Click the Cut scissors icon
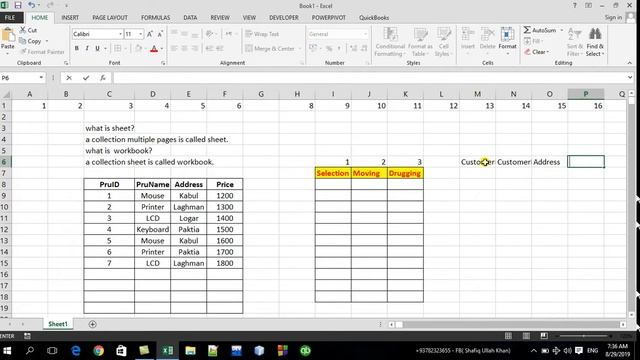 pos(23,30)
